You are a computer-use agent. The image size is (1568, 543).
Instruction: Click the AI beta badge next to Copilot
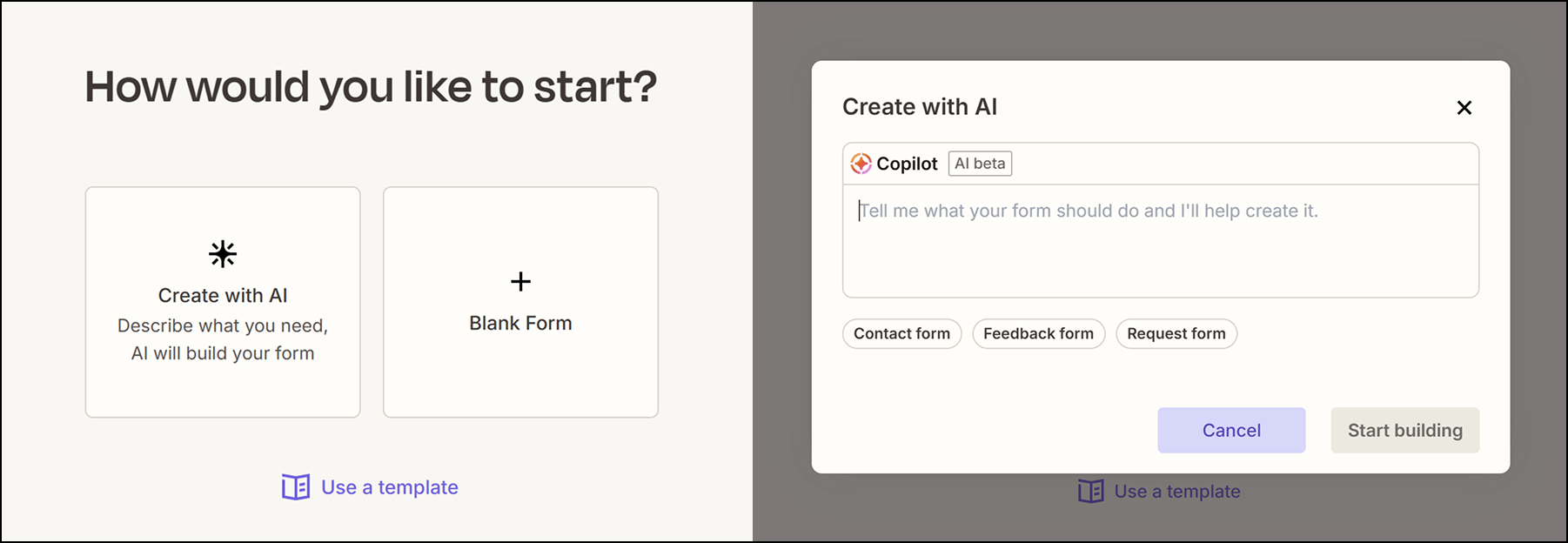[x=980, y=163]
